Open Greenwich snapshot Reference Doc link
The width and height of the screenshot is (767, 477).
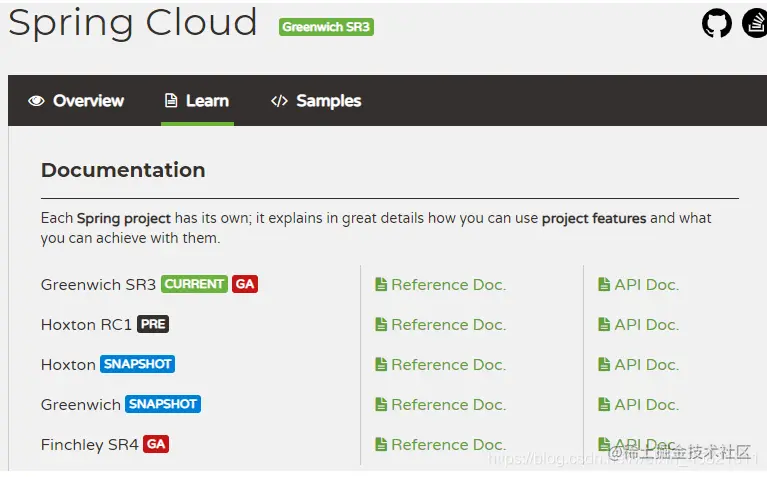click(x=448, y=405)
